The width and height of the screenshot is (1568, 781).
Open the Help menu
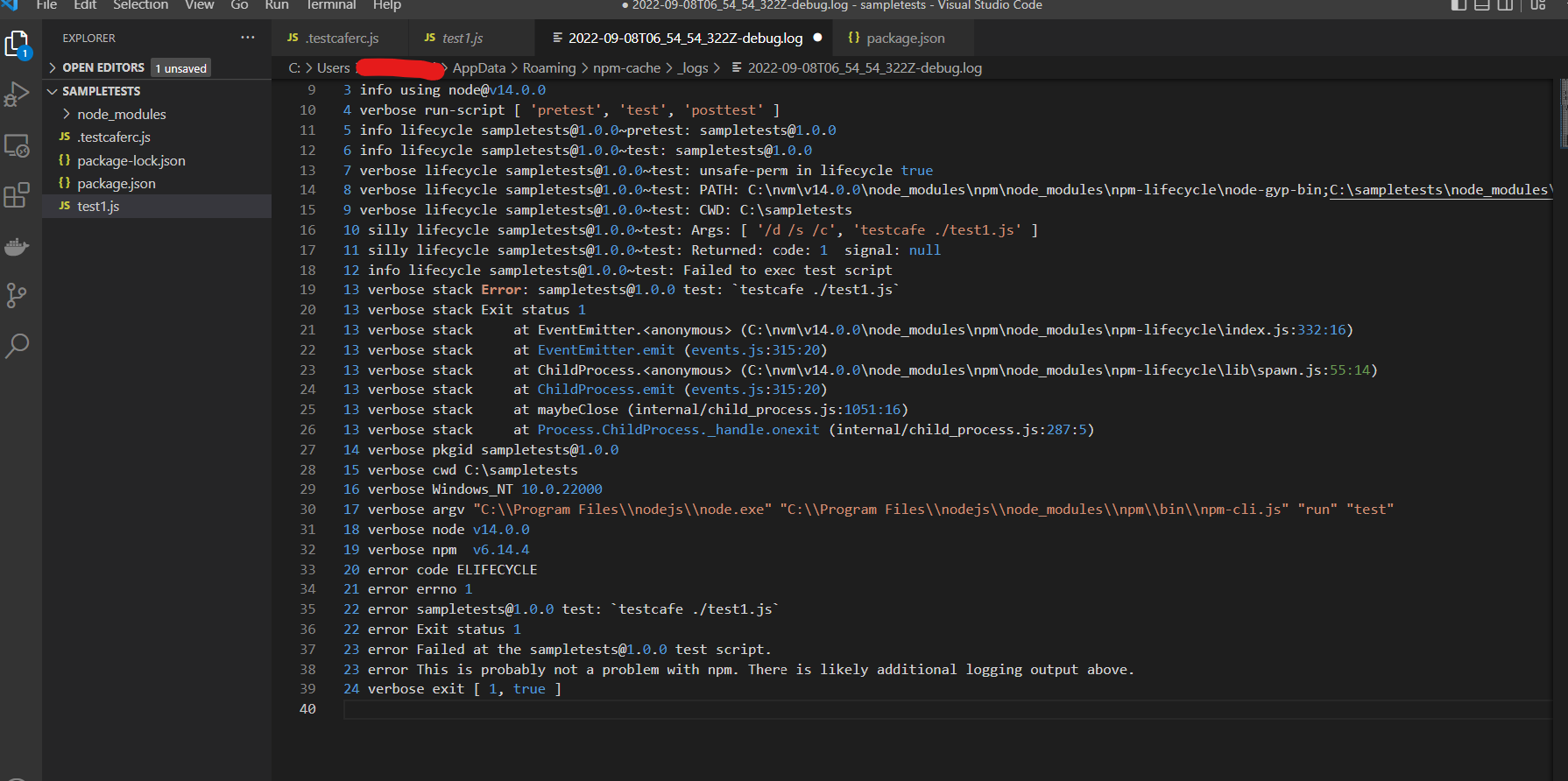[x=386, y=5]
